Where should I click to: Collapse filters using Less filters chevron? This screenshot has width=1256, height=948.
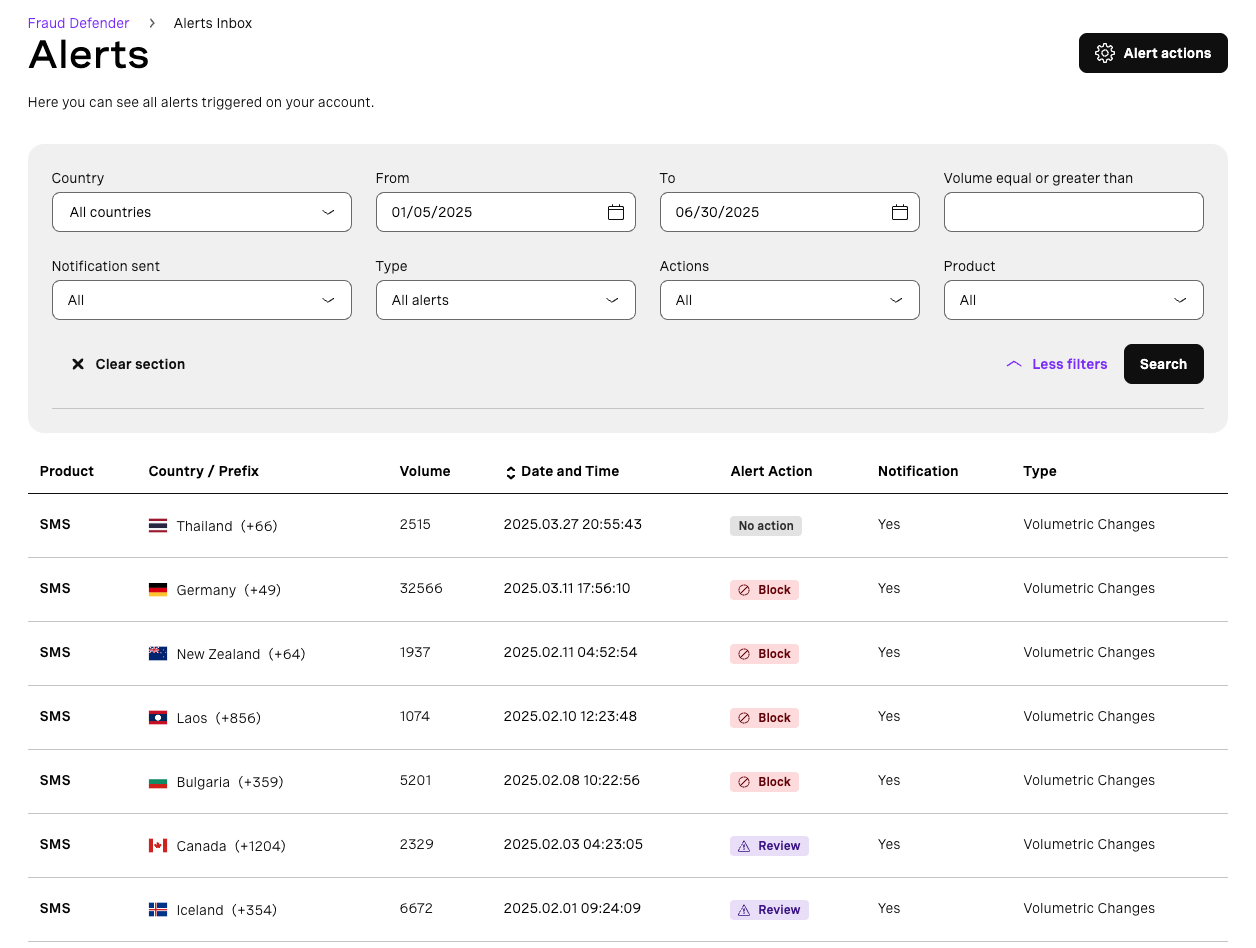pyautogui.click(x=1013, y=364)
